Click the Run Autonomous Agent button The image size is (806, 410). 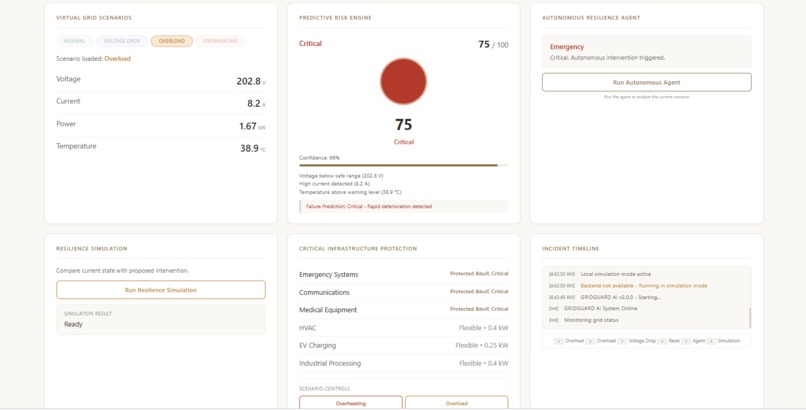coord(646,82)
